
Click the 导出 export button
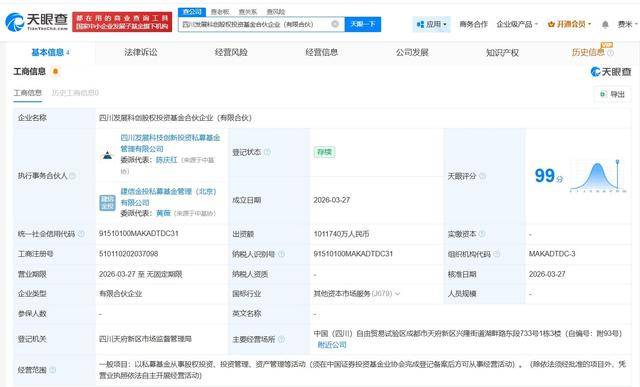click(613, 94)
